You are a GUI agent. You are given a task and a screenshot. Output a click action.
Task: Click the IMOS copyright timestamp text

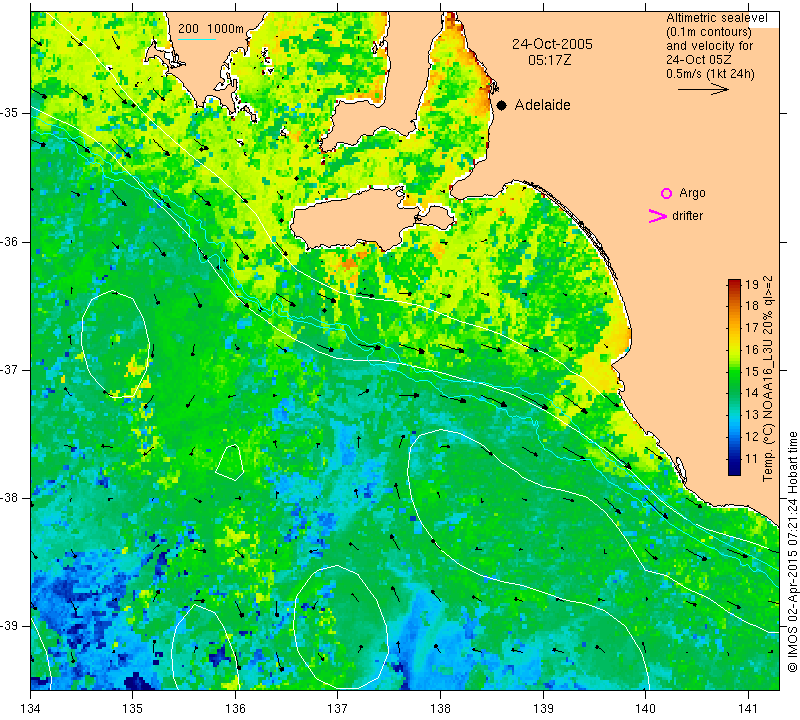[x=792, y=551]
